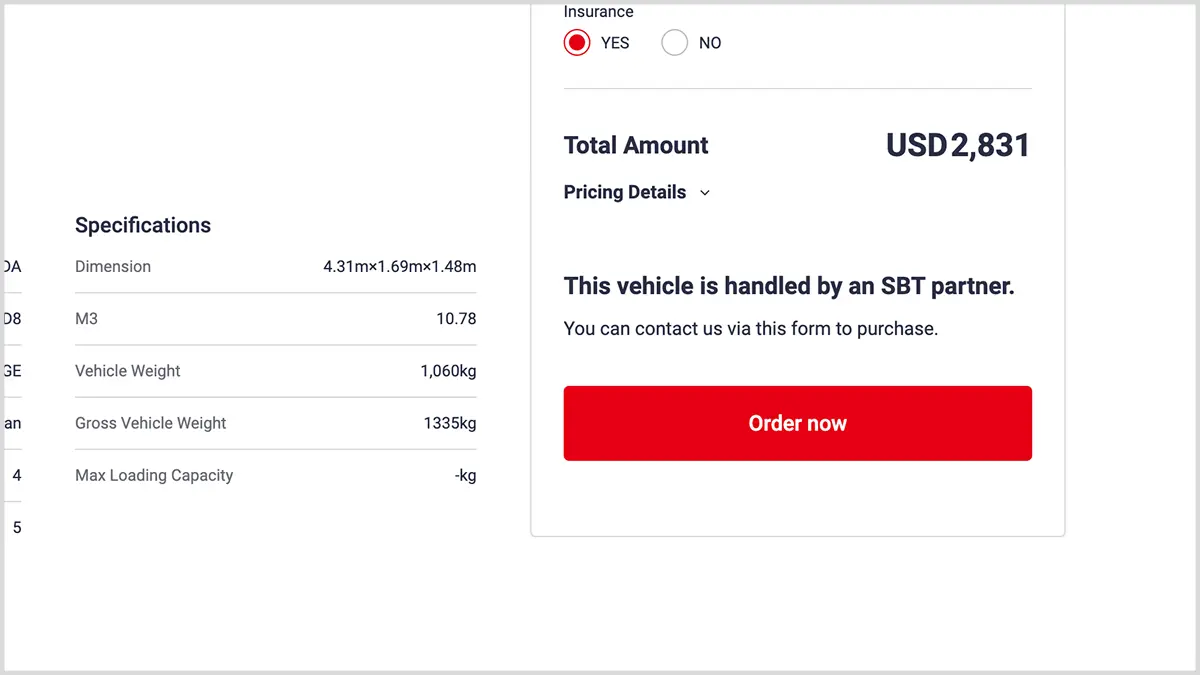1200x675 pixels.
Task: Click the Total Amount label
Action: [636, 146]
